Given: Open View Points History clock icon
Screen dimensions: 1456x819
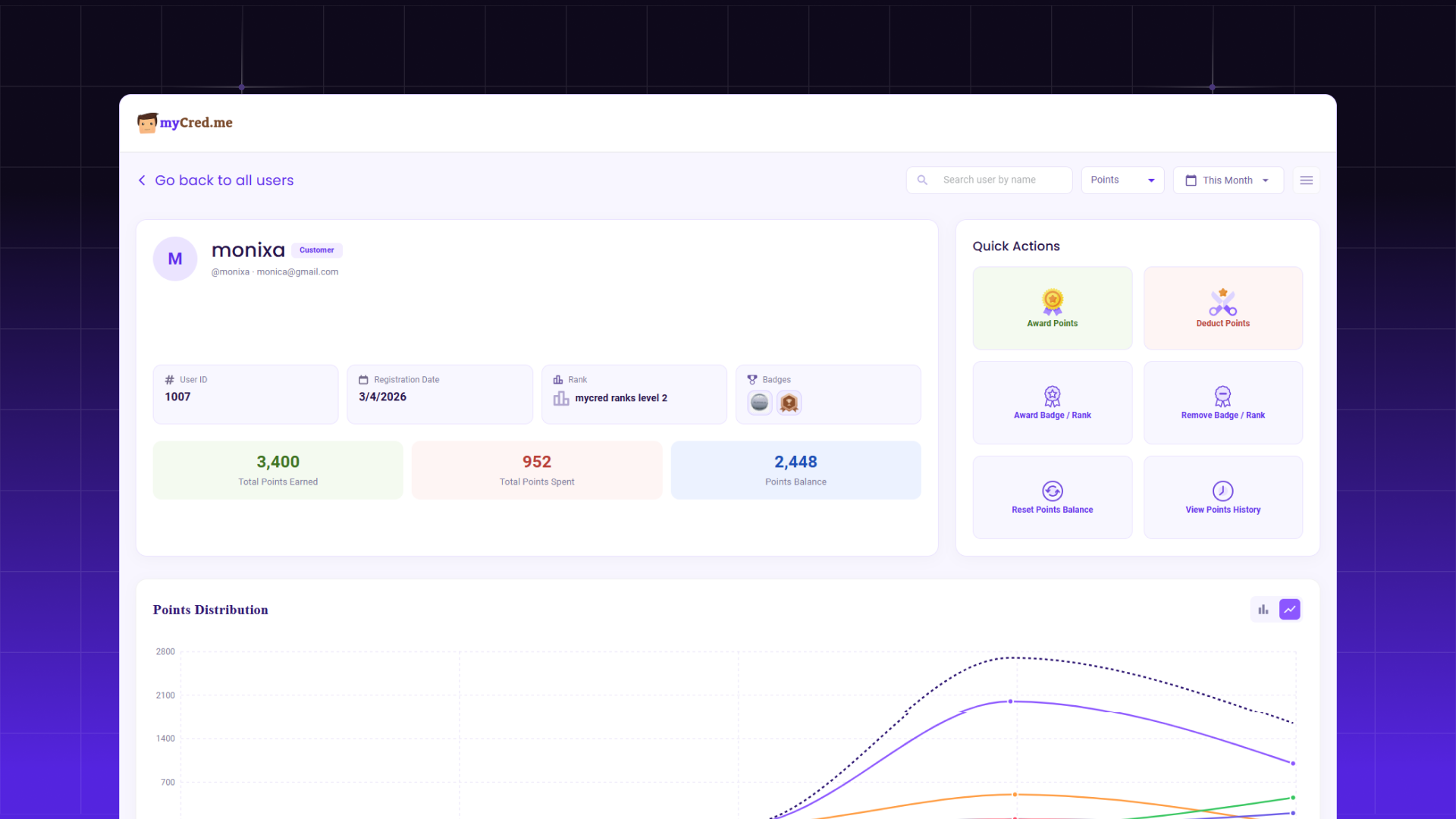Looking at the screenshot, I should click(x=1222, y=491).
